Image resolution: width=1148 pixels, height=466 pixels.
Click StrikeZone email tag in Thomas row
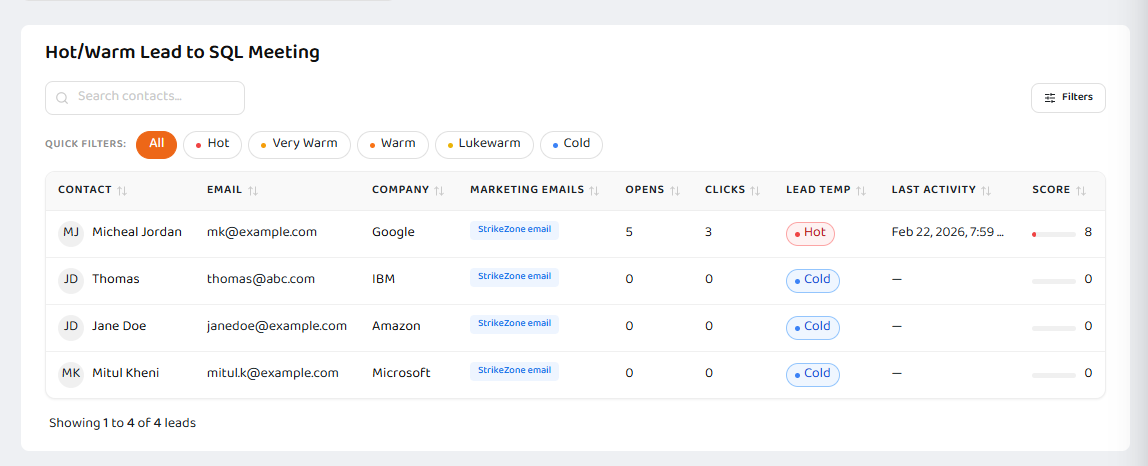click(x=514, y=277)
